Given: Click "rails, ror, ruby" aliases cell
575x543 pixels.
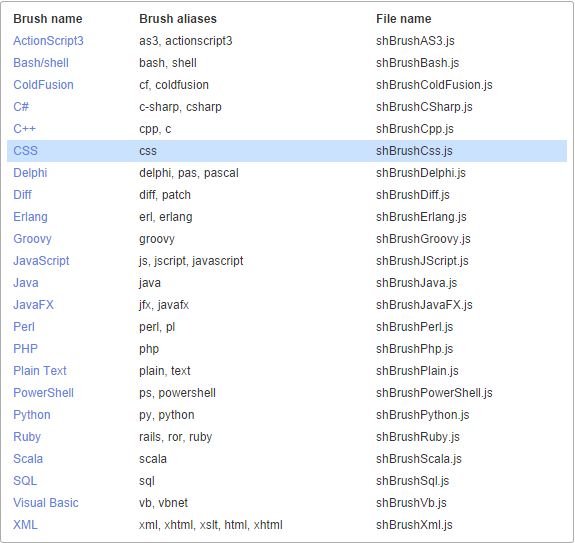Looking at the screenshot, I should 175,437.
